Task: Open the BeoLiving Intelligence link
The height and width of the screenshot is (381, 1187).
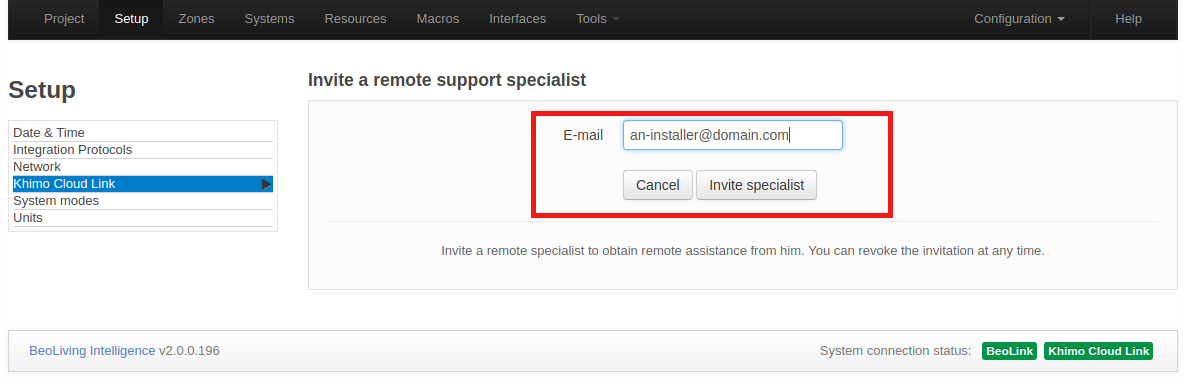Action: [x=92, y=351]
